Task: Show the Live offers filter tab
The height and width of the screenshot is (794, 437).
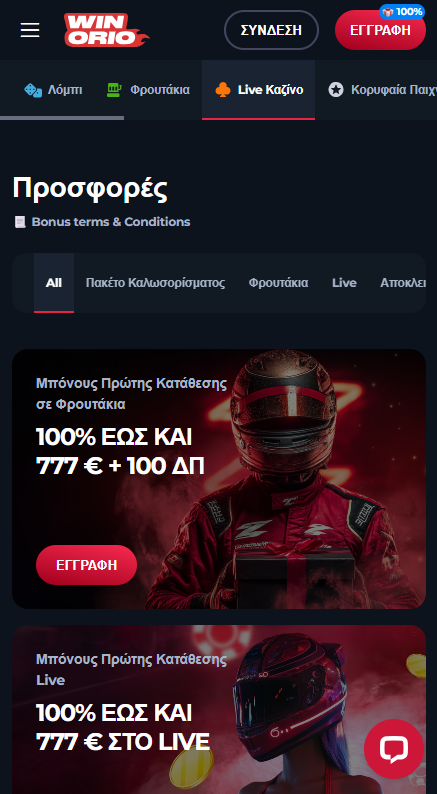Action: (344, 283)
